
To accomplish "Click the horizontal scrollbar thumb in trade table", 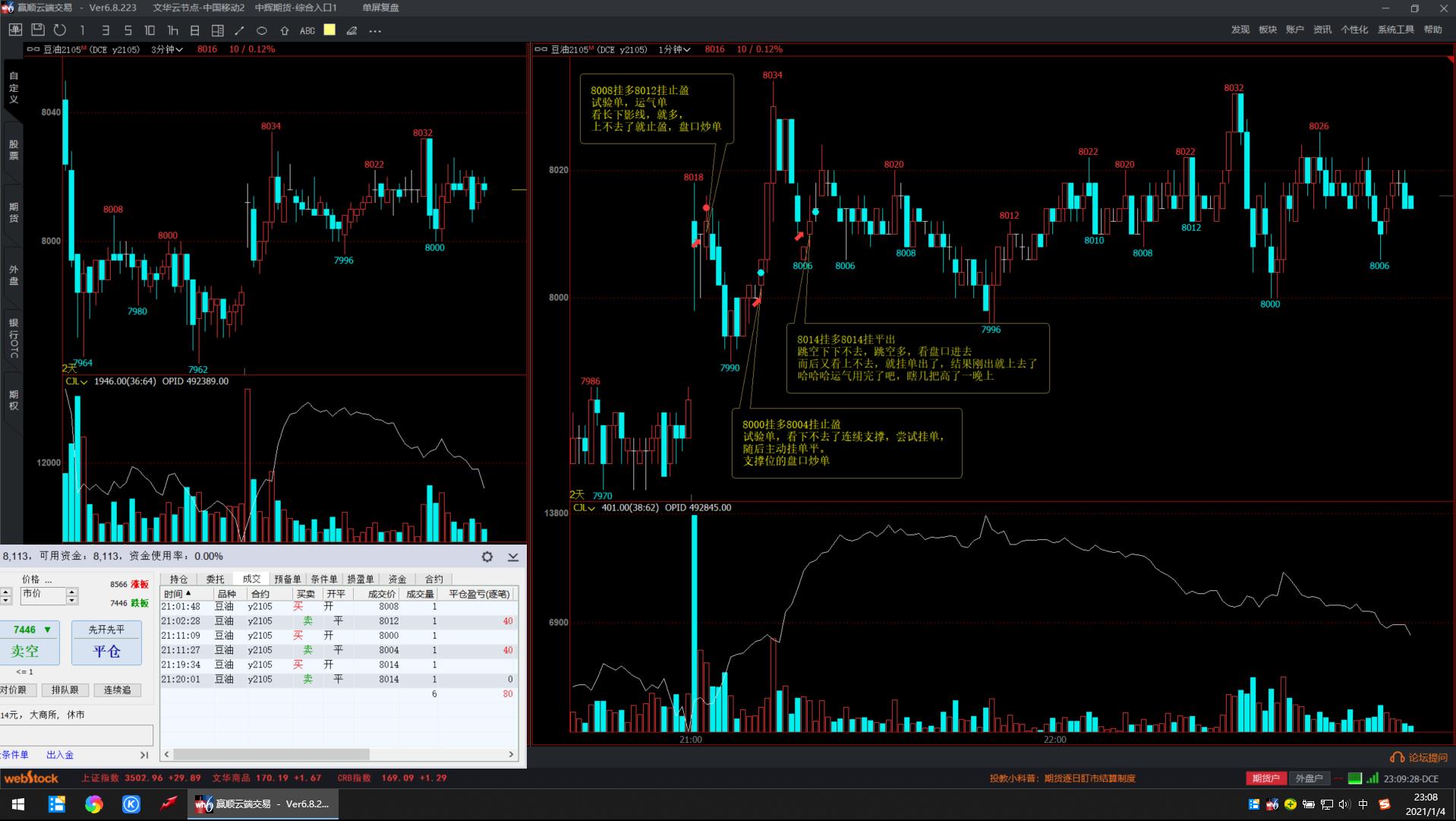I will [x=271, y=754].
